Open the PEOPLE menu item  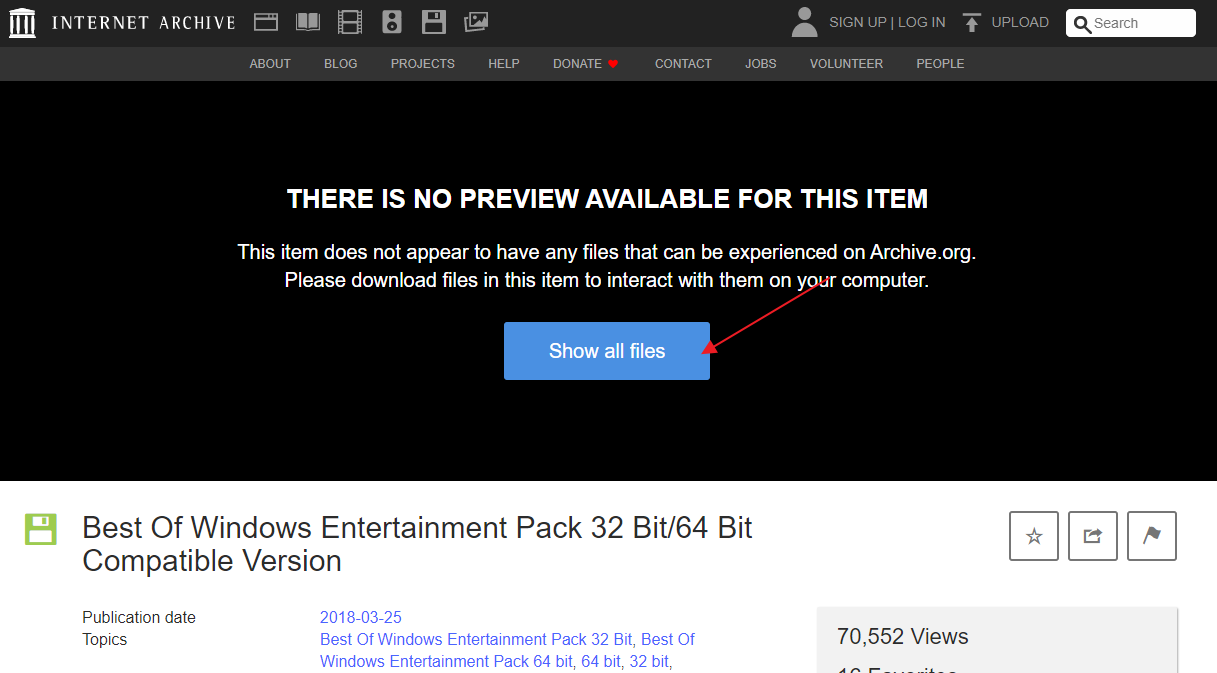940,64
